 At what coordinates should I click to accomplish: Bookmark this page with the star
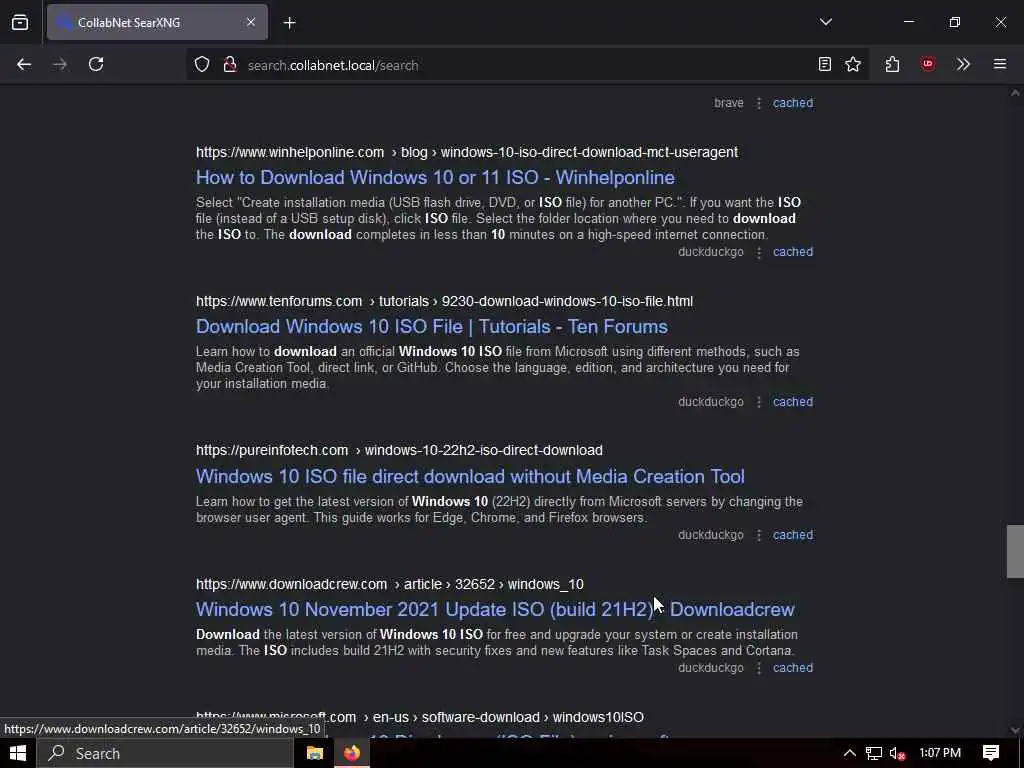[853, 64]
